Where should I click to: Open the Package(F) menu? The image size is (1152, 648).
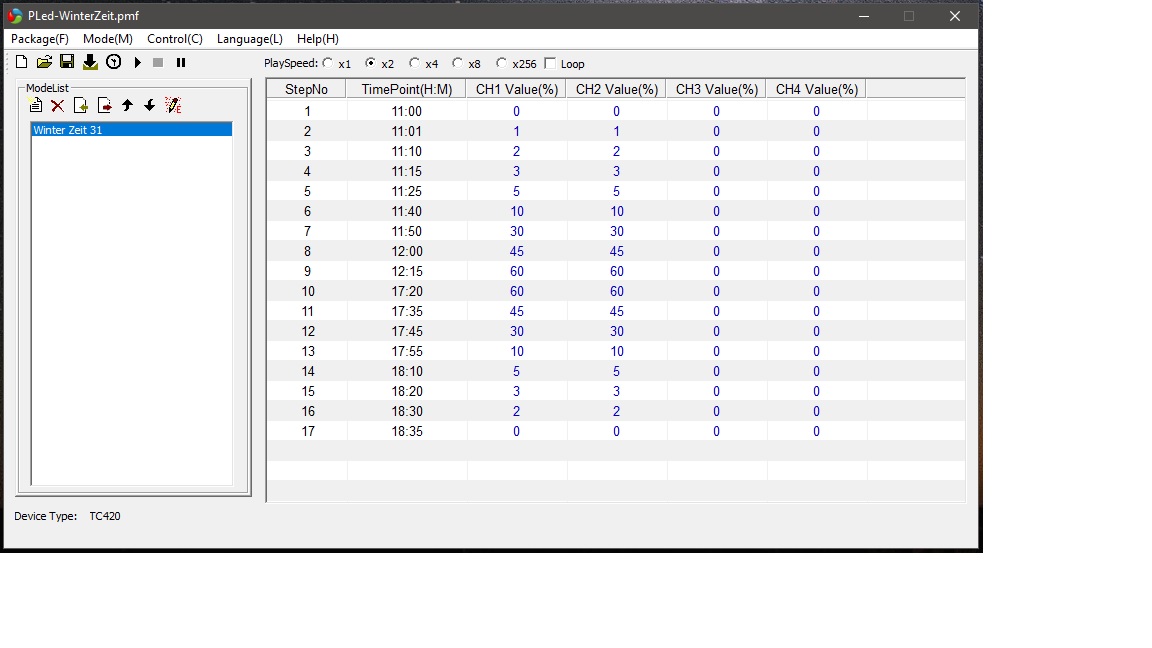click(40, 39)
